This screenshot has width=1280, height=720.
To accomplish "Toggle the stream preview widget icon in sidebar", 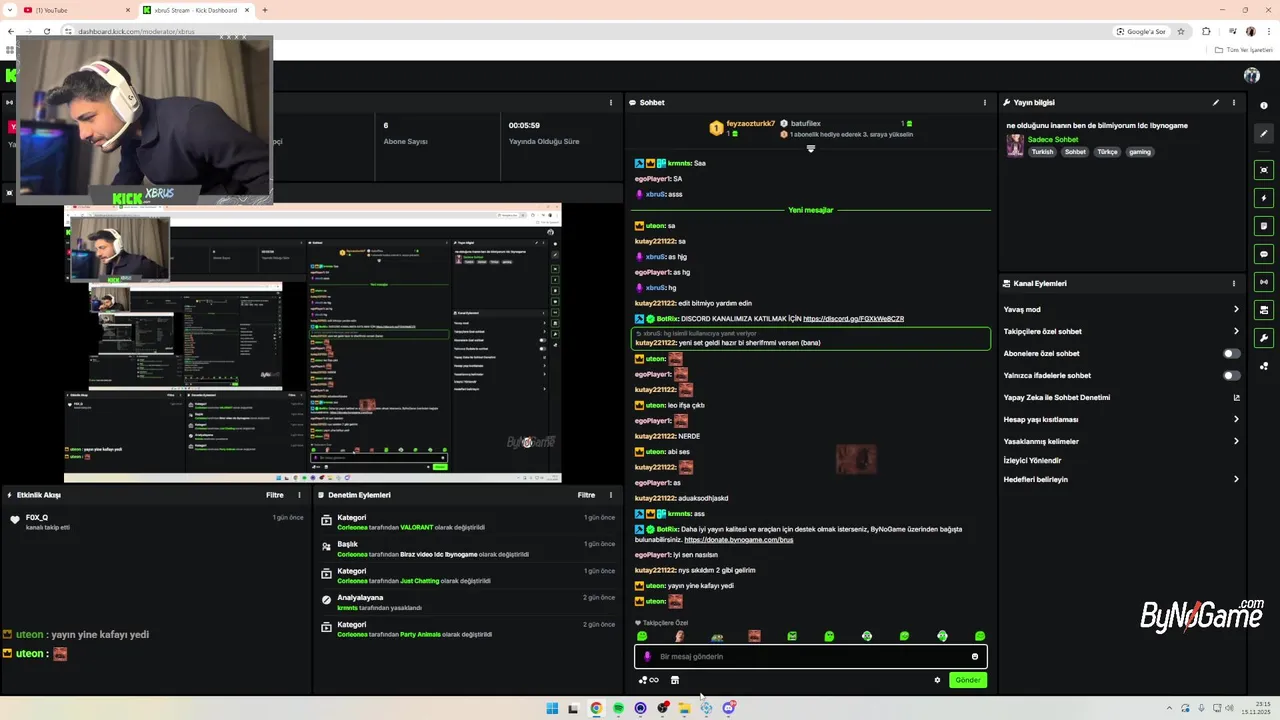I will [x=1264, y=170].
